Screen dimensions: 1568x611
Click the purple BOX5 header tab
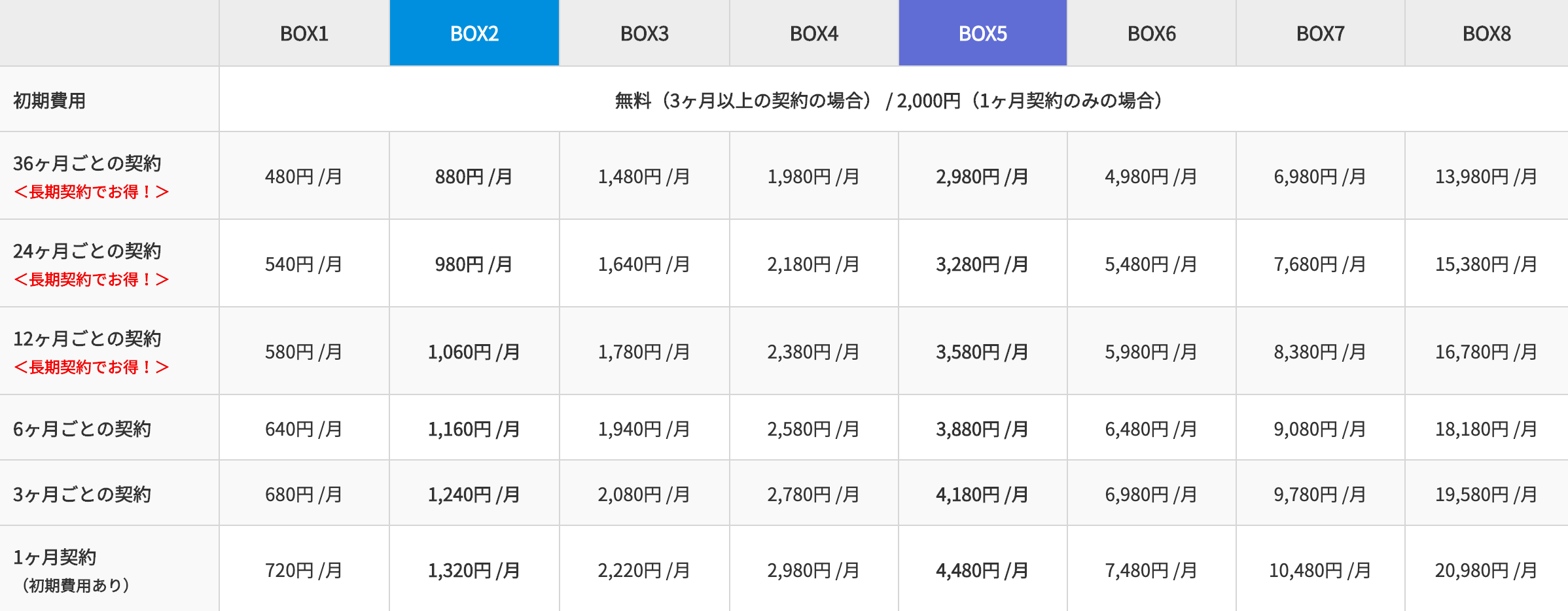click(983, 33)
